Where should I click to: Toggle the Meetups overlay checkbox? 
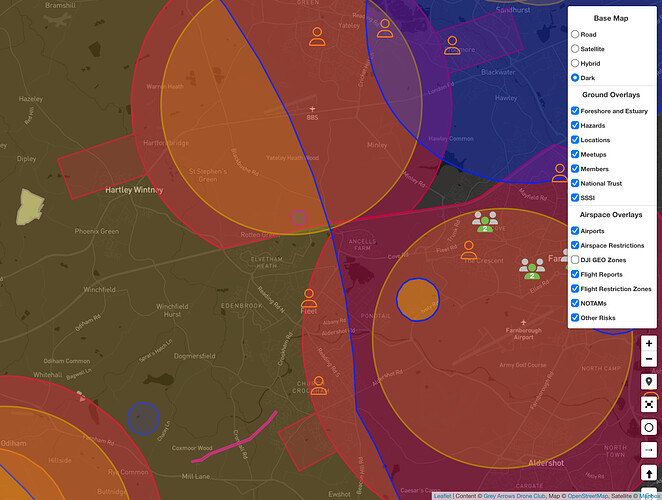575,154
